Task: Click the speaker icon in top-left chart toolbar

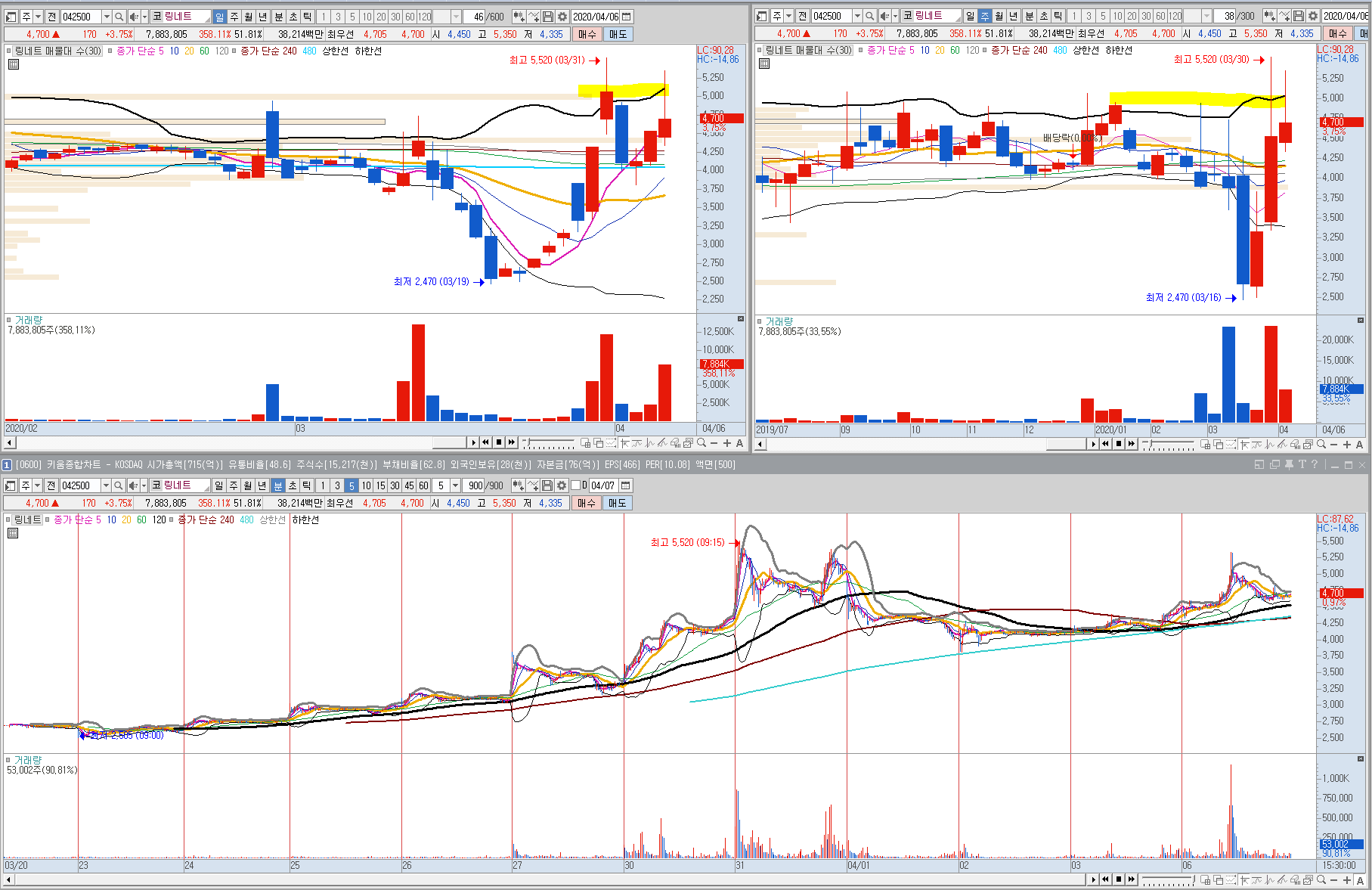Action: tap(134, 17)
